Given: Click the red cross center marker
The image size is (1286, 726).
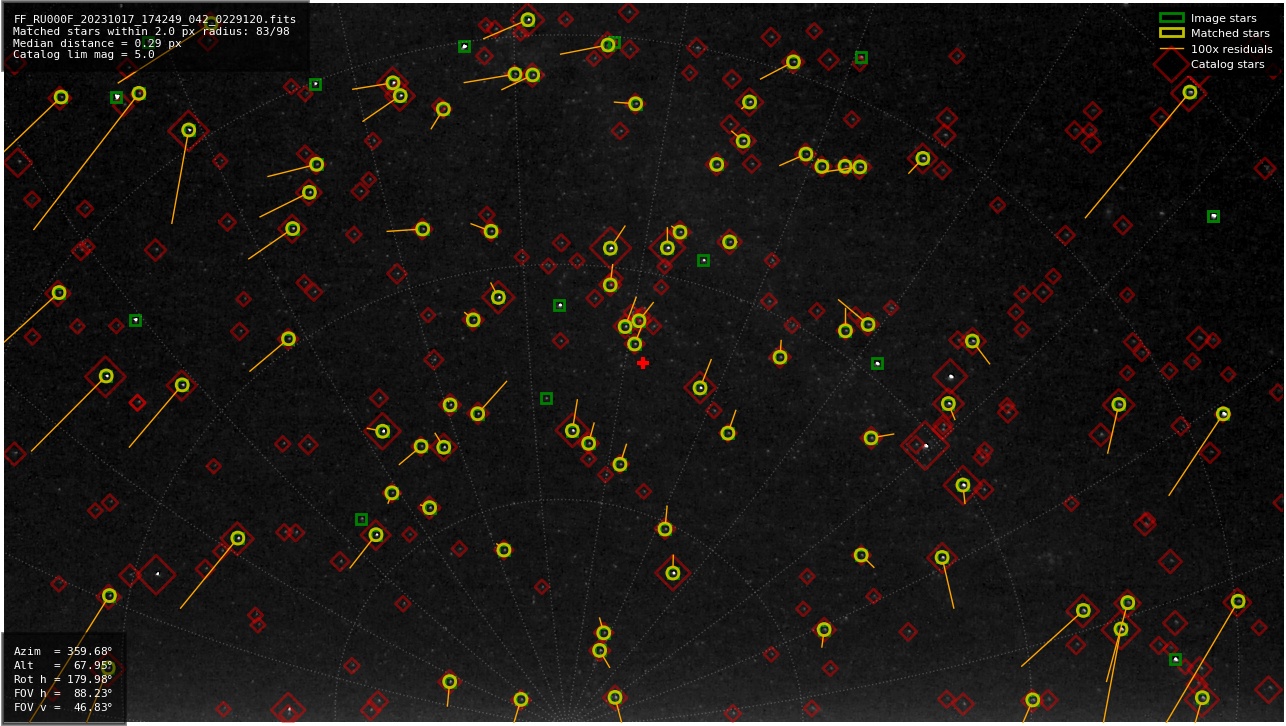Looking at the screenshot, I should point(643,363).
